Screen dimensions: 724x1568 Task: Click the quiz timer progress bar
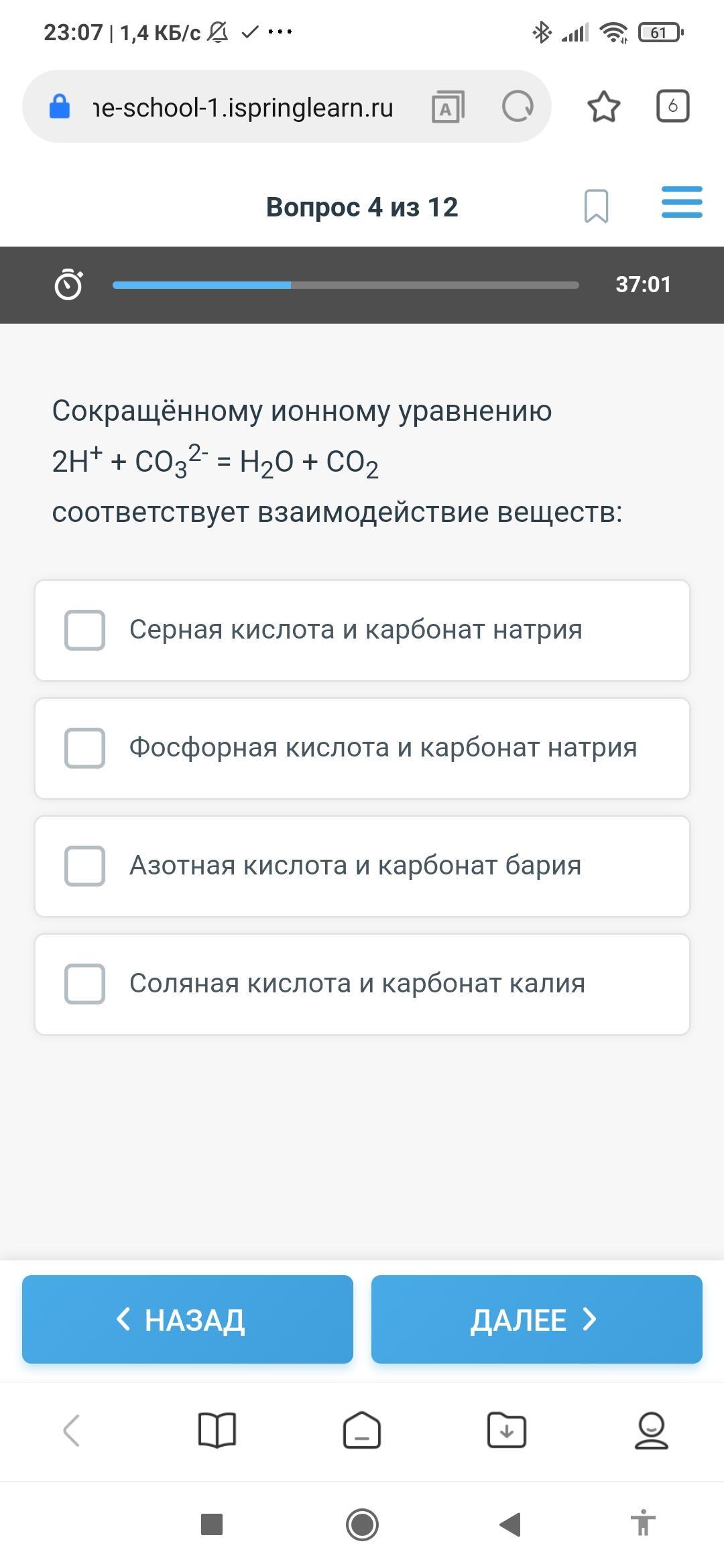tap(345, 285)
